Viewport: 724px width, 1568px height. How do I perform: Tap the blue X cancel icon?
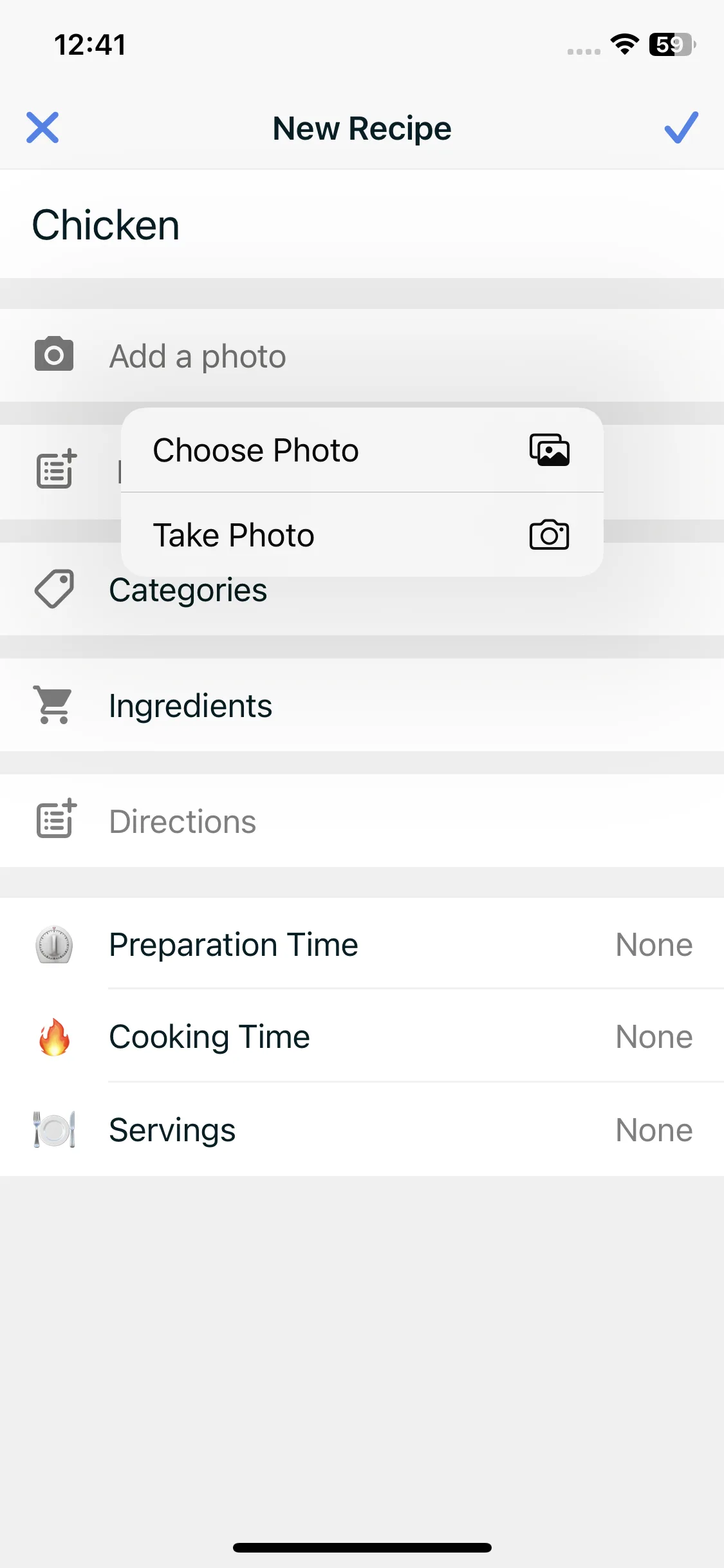[x=42, y=127]
